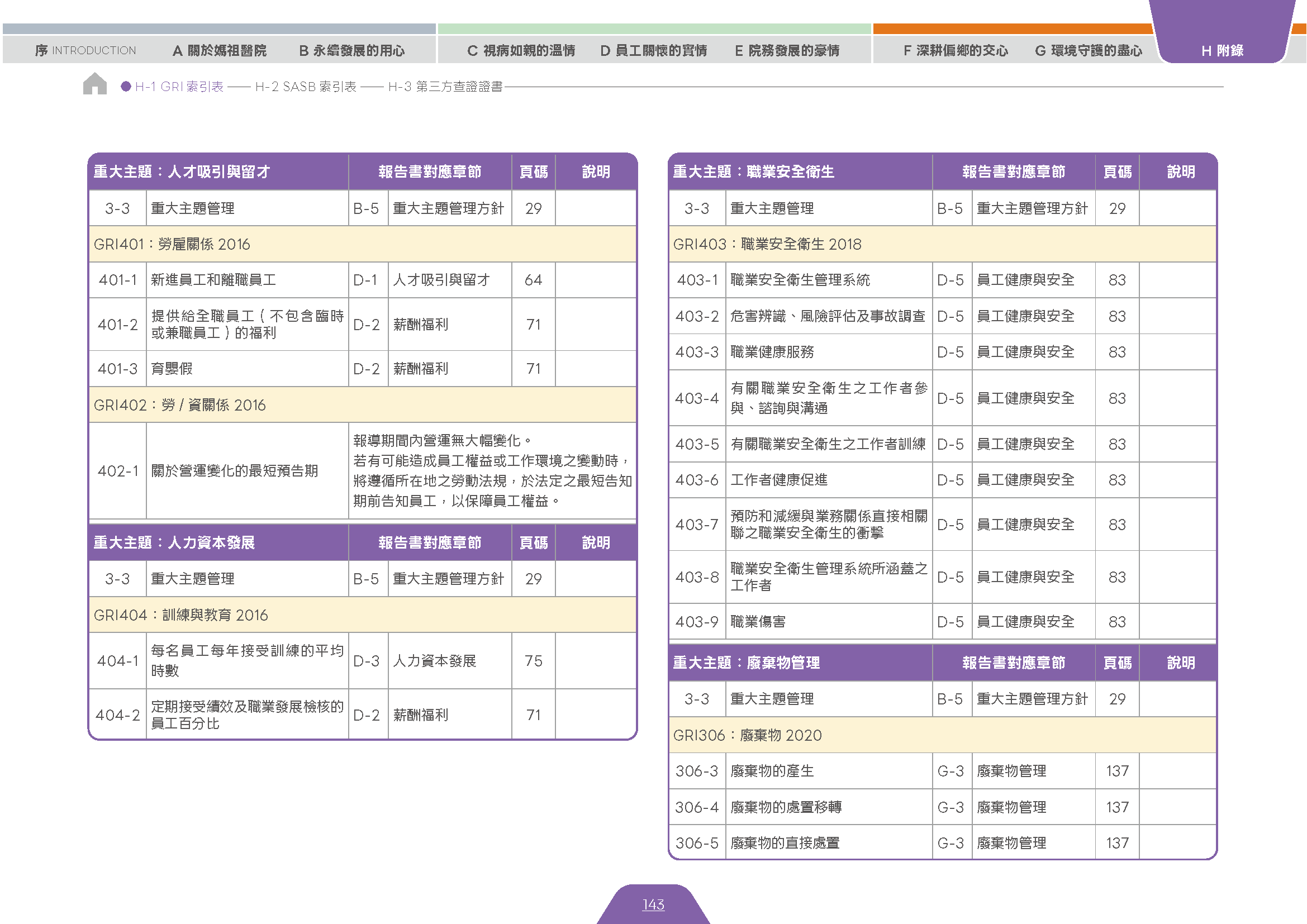Click the 401-1 新進員工和離職員工 row
The height and width of the screenshot is (924, 1307).
click(x=363, y=280)
